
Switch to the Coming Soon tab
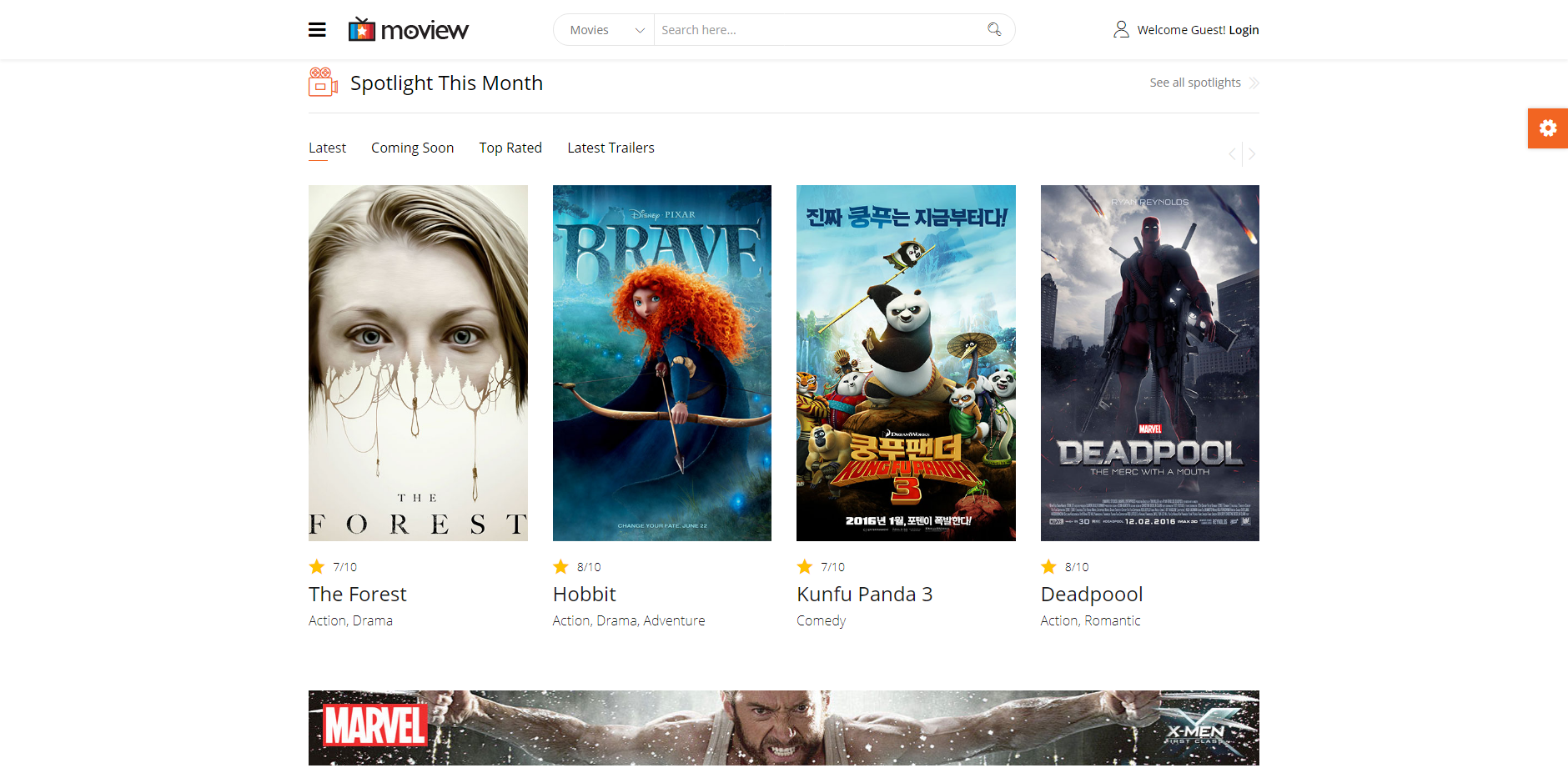tap(412, 148)
